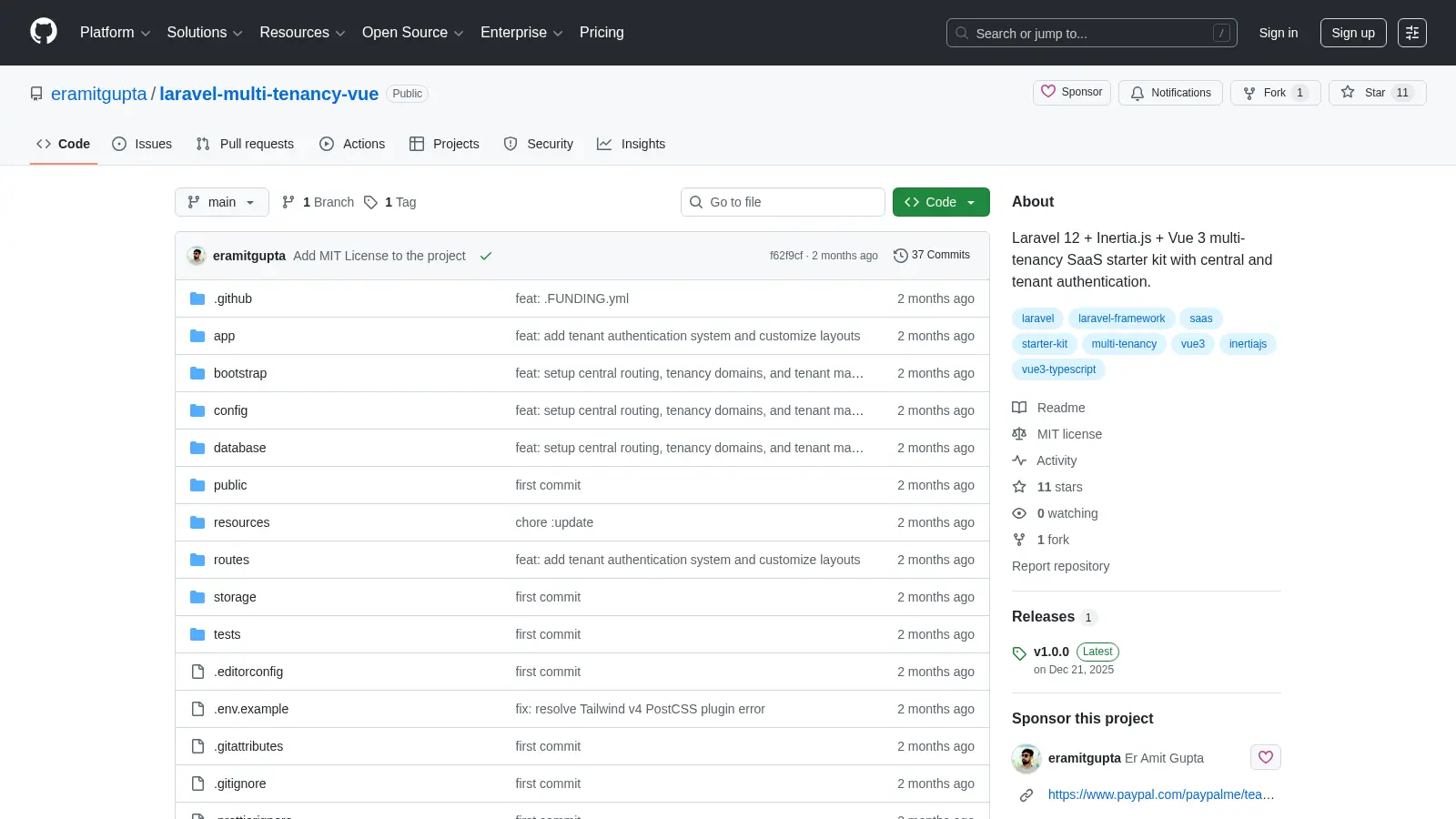Click the public folder icon

coord(197,485)
